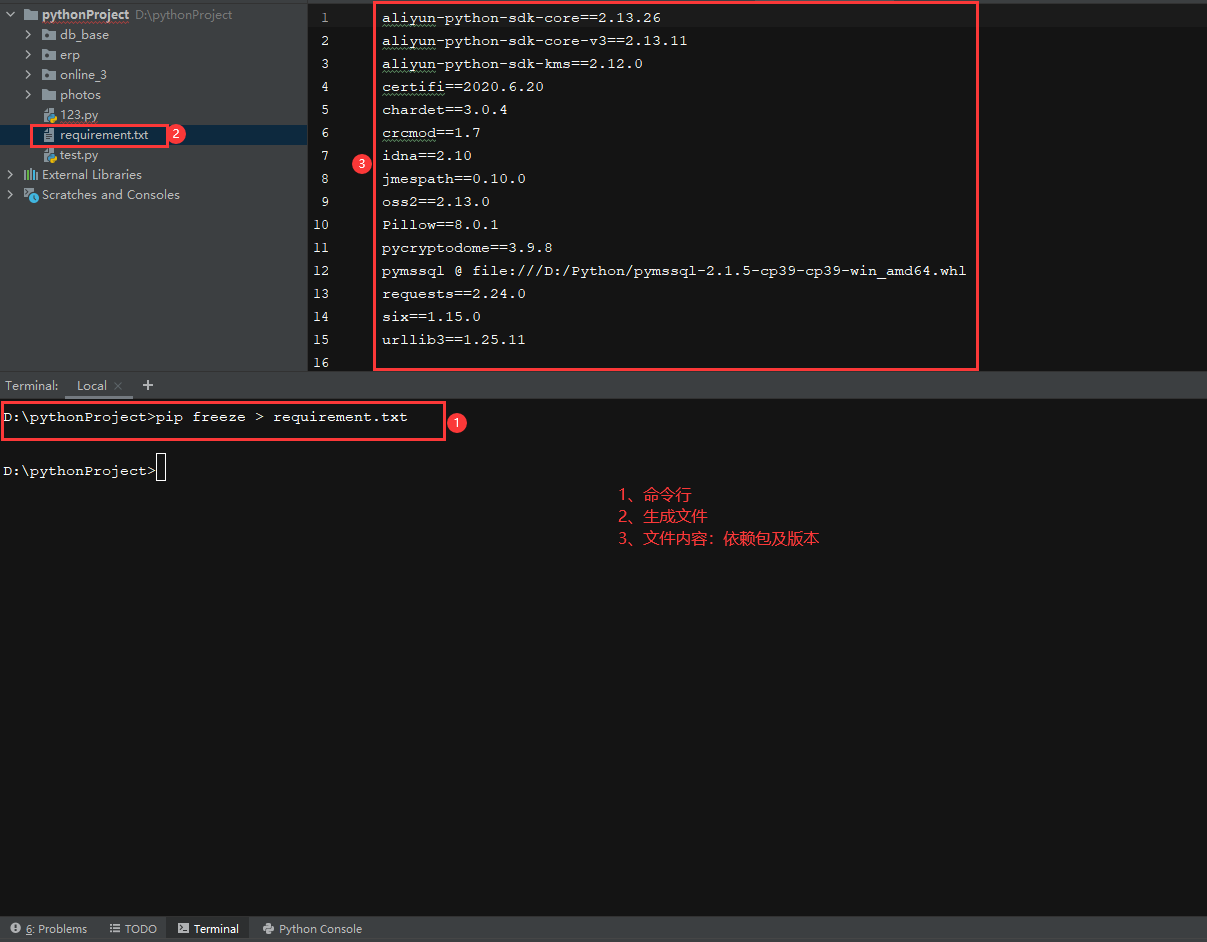Select the db_base folder icon
This screenshot has width=1207, height=942.
click(49, 35)
